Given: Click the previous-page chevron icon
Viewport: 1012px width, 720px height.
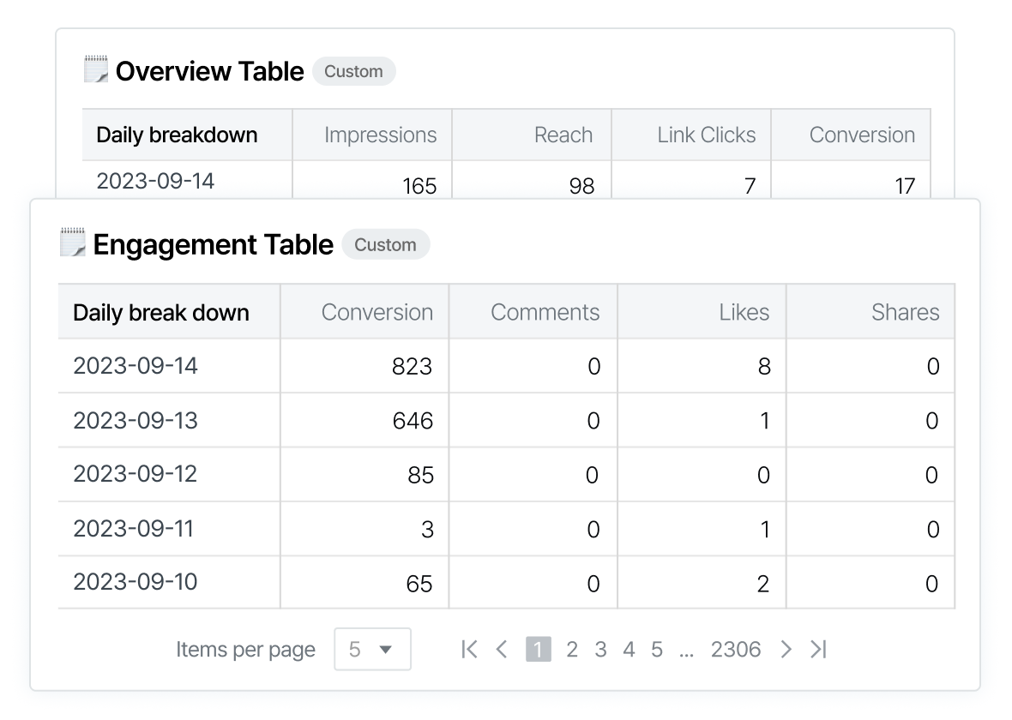Looking at the screenshot, I should 501,649.
